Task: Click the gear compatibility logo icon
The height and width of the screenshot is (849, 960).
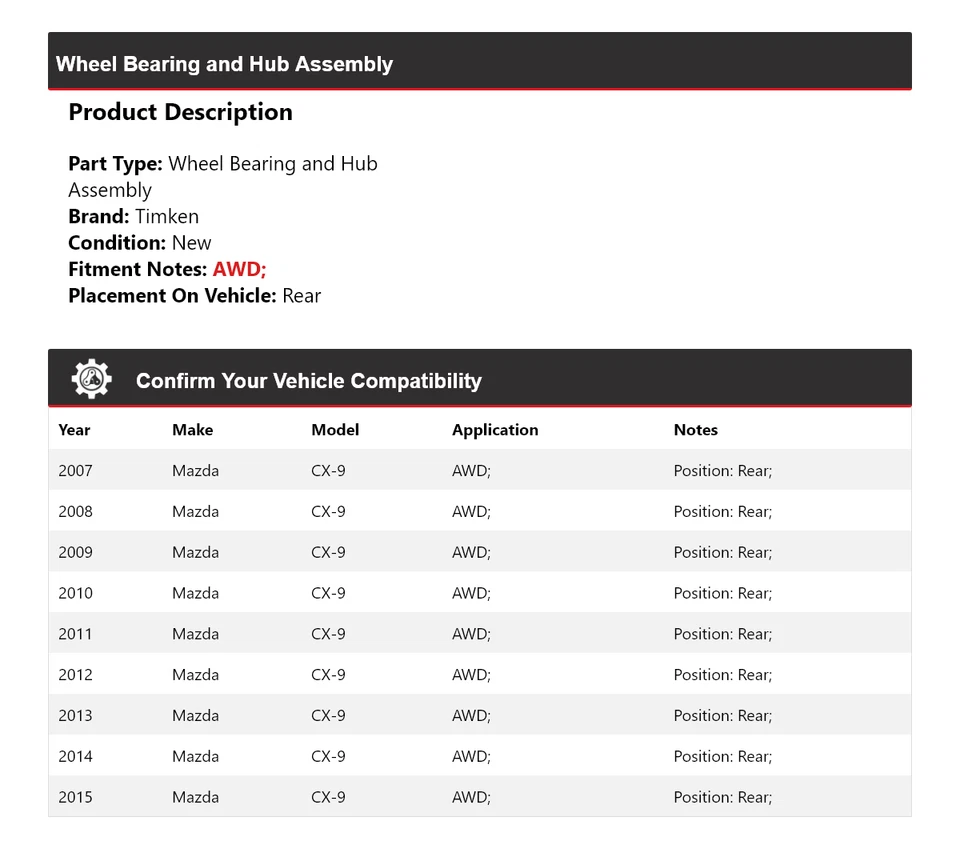Action: pos(91,378)
